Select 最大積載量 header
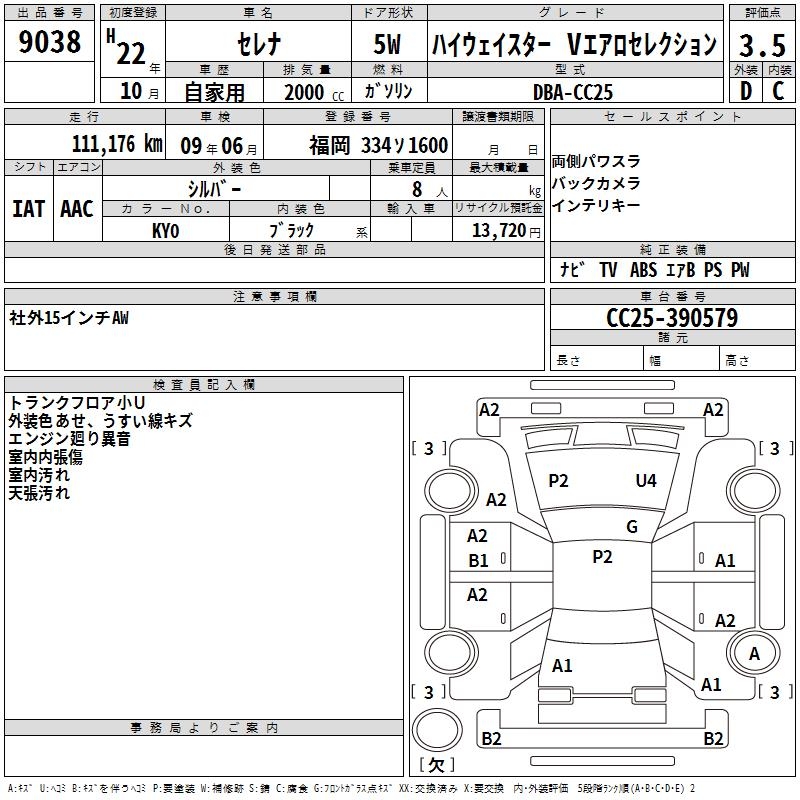This screenshot has height=800, width=800. coord(498,168)
